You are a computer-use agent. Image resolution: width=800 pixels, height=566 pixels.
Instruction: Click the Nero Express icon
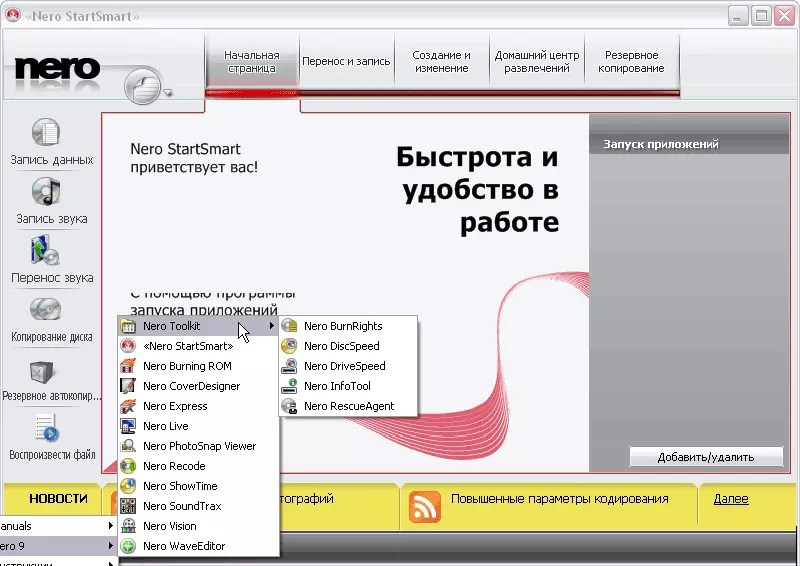(x=128, y=406)
